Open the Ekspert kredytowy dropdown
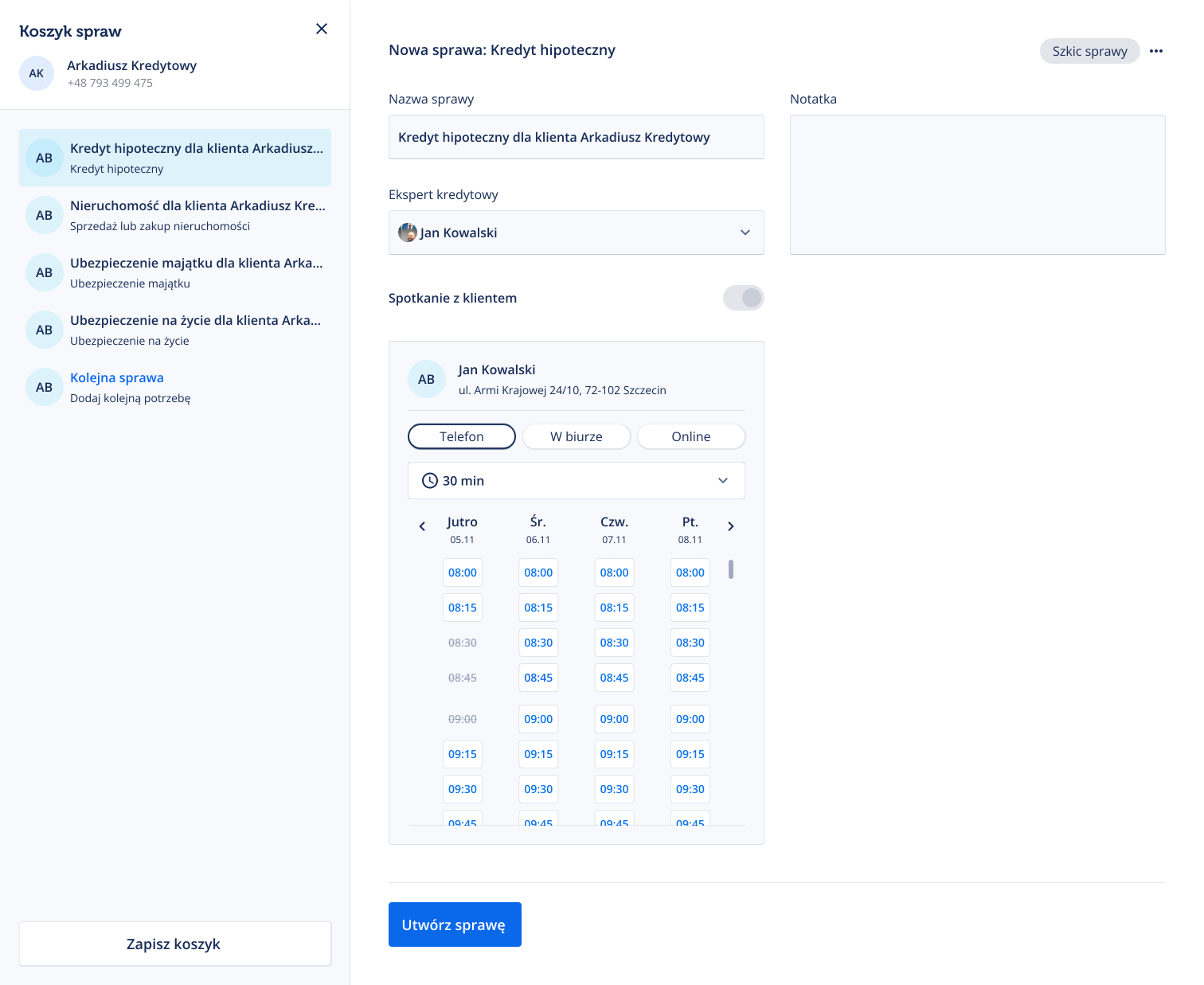 577,233
